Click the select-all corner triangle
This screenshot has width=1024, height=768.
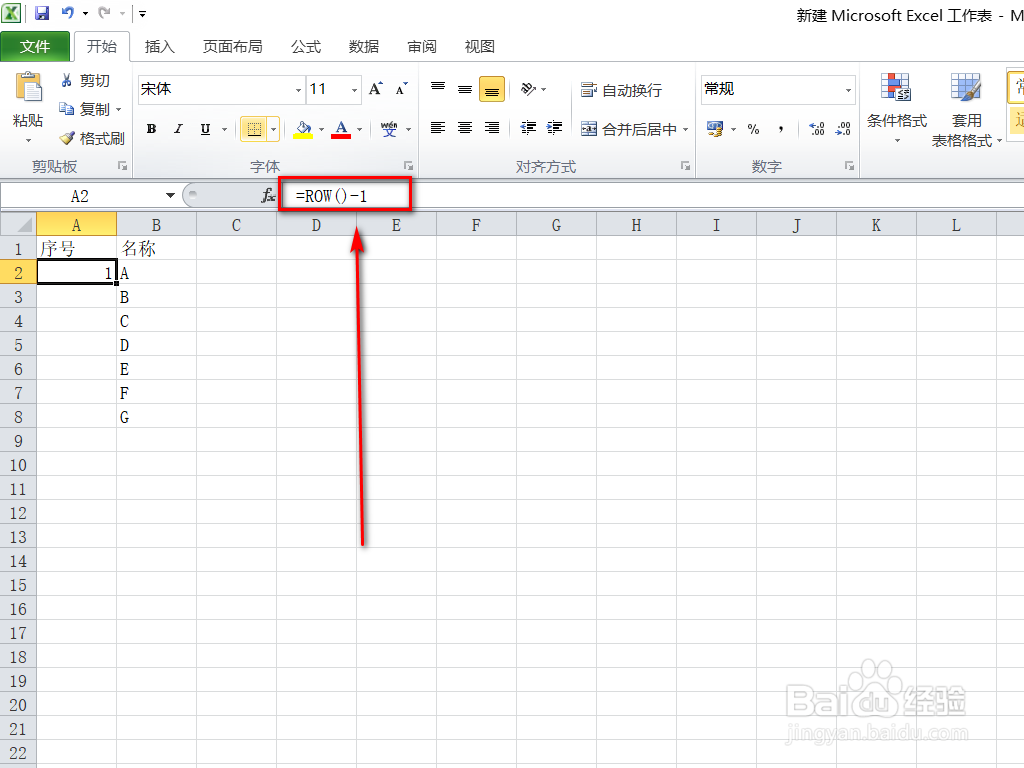[18, 225]
